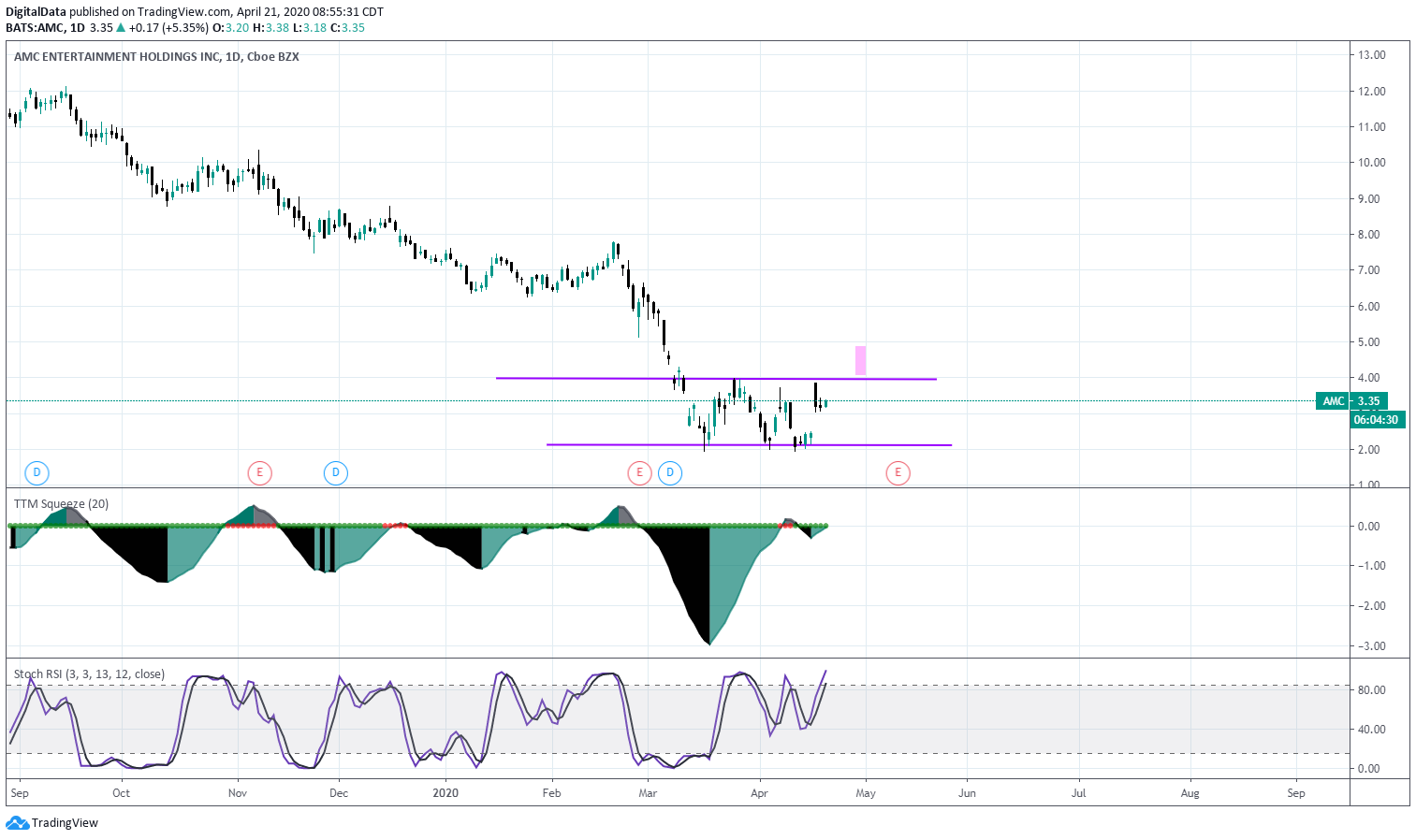Click the 06:04:30 bar countdown label

(1376, 420)
